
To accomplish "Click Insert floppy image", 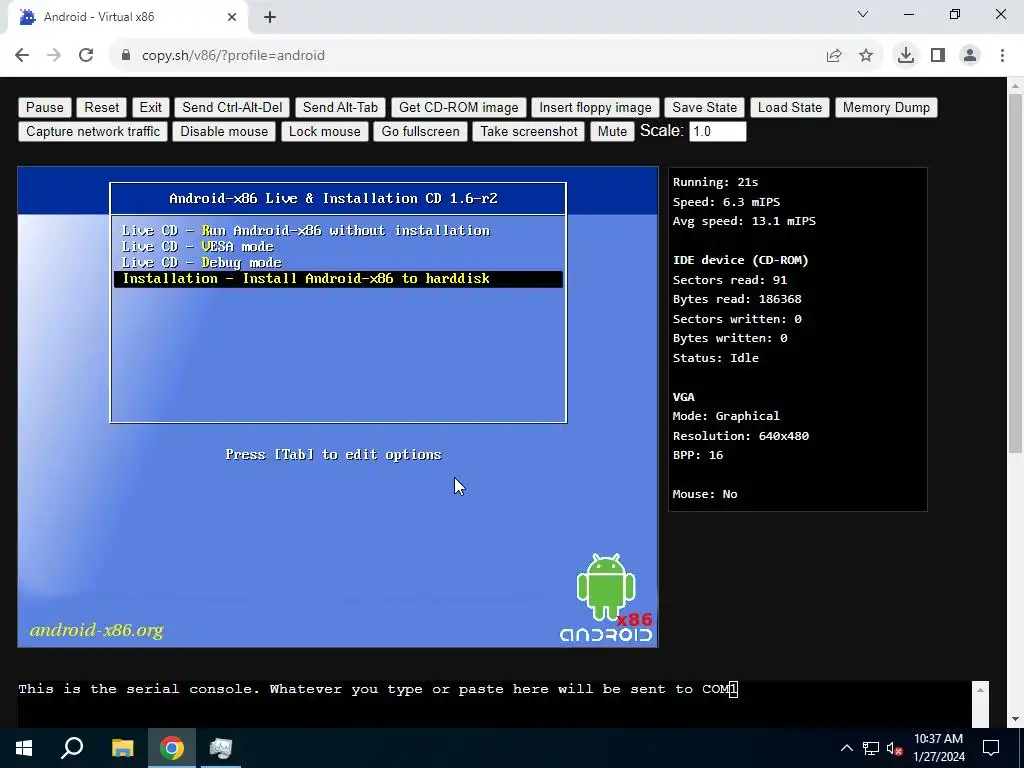I will [595, 107].
